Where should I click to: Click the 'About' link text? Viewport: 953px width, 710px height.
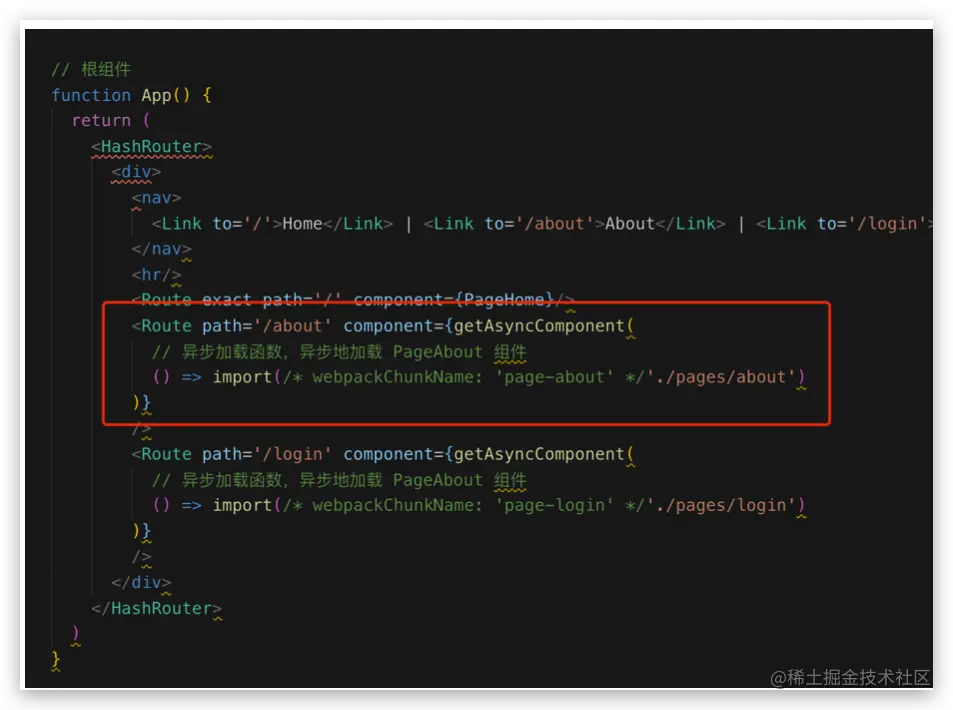(x=630, y=224)
